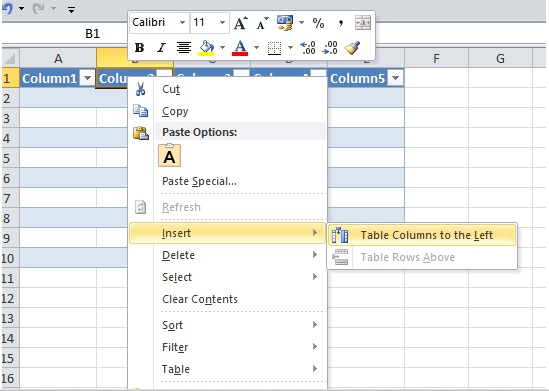549x391 pixels.
Task: Open the Sort submenu
Action: (x=228, y=325)
